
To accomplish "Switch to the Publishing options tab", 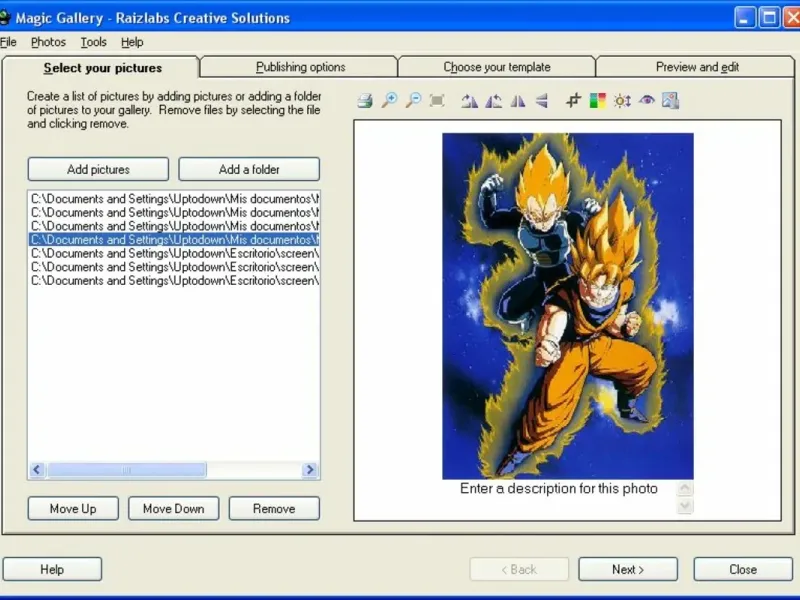I will click(300, 67).
